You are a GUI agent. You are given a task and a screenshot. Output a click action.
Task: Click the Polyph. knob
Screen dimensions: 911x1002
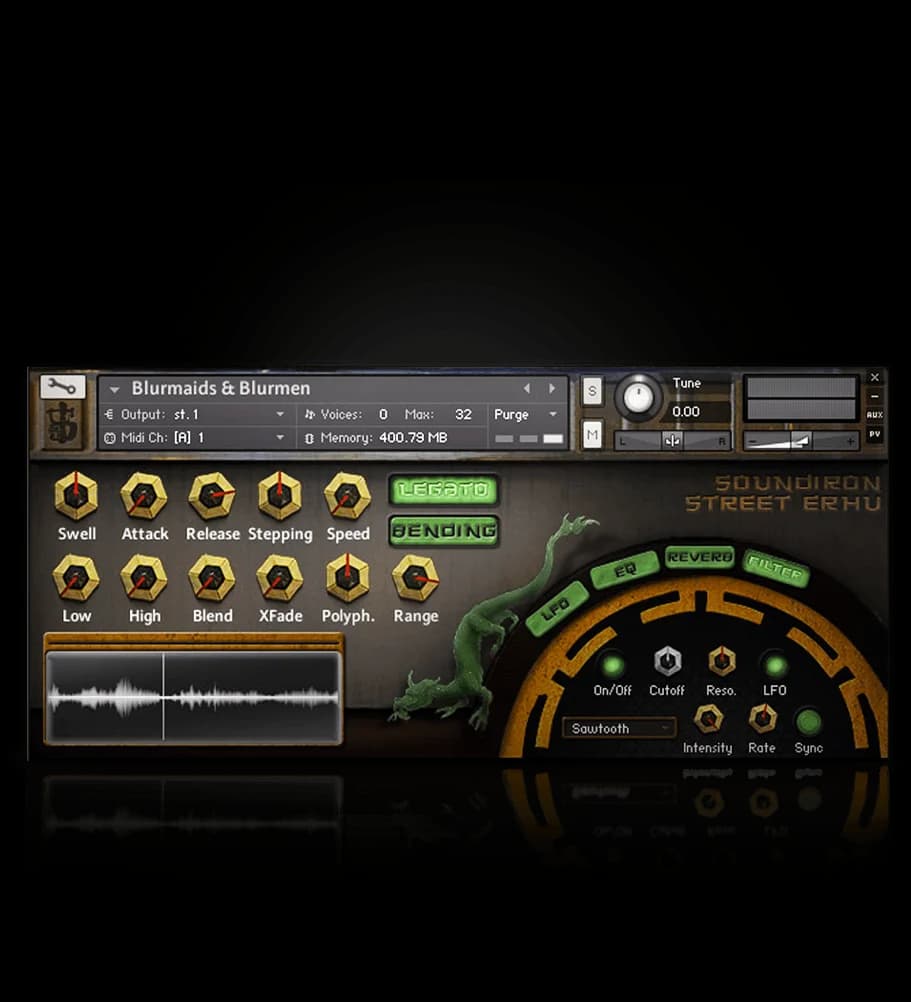tap(347, 577)
